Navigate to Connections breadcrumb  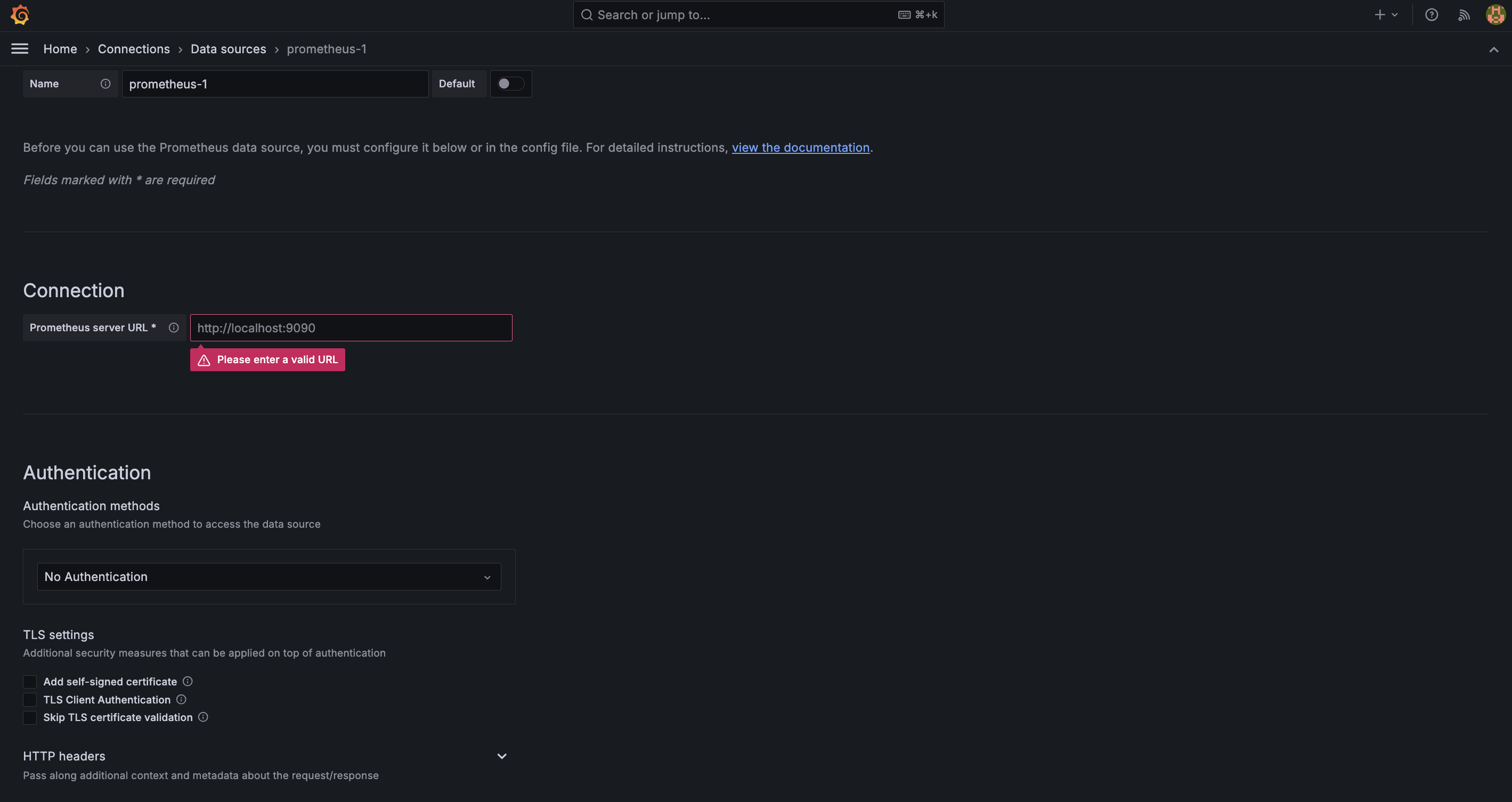[134, 50]
